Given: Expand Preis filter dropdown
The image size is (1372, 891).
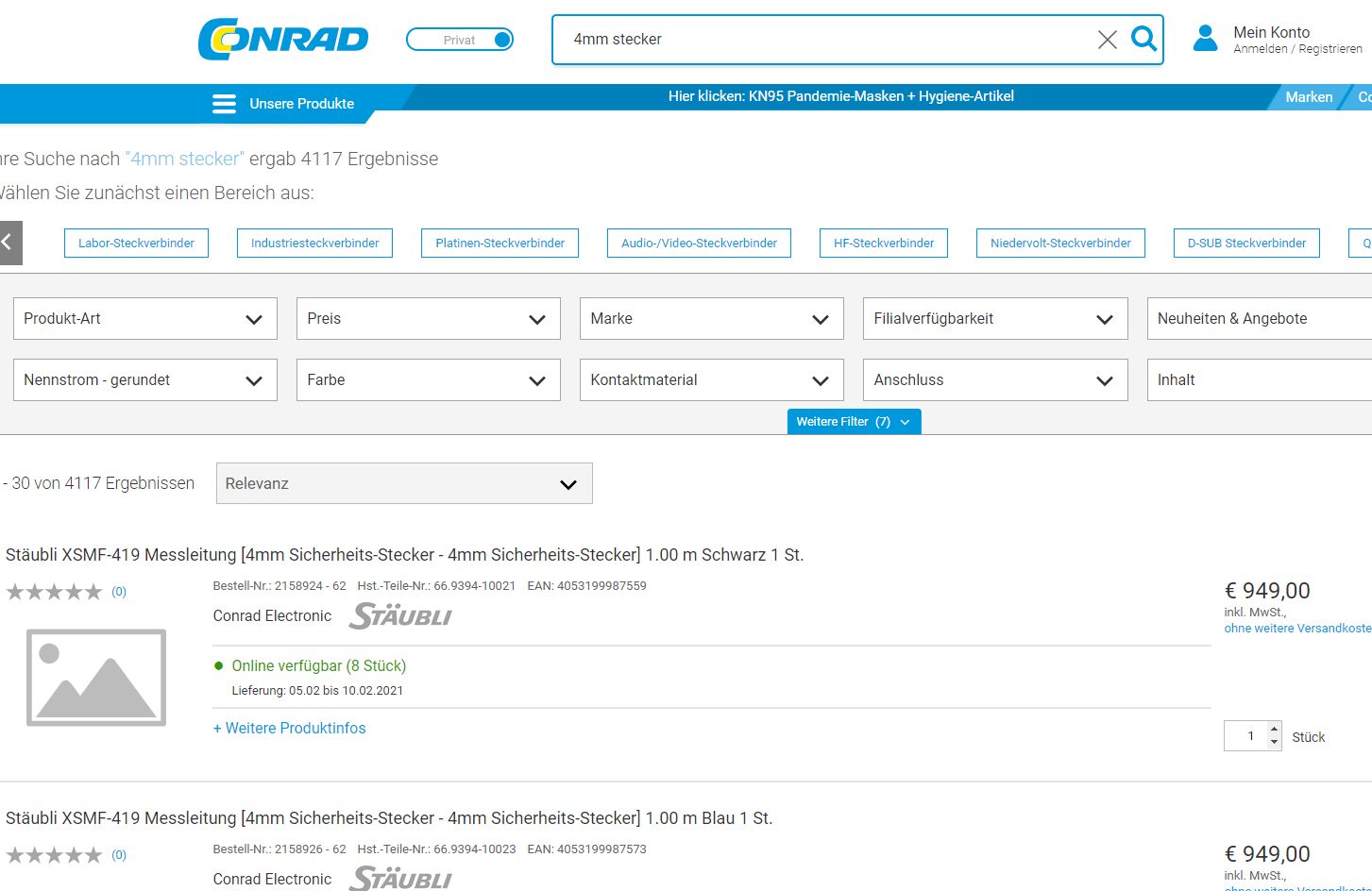Looking at the screenshot, I should 429,319.
